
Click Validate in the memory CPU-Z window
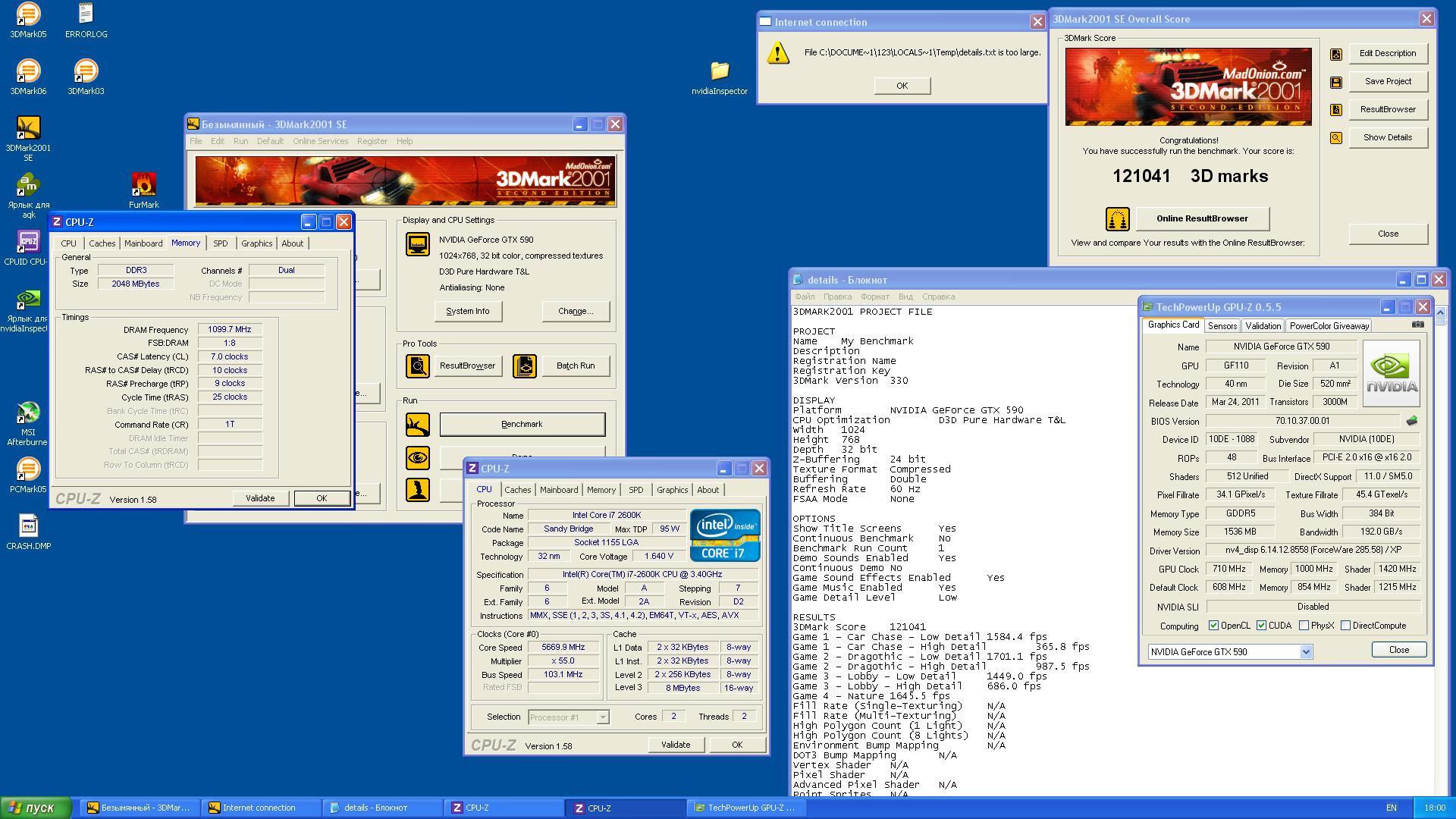[x=260, y=498]
